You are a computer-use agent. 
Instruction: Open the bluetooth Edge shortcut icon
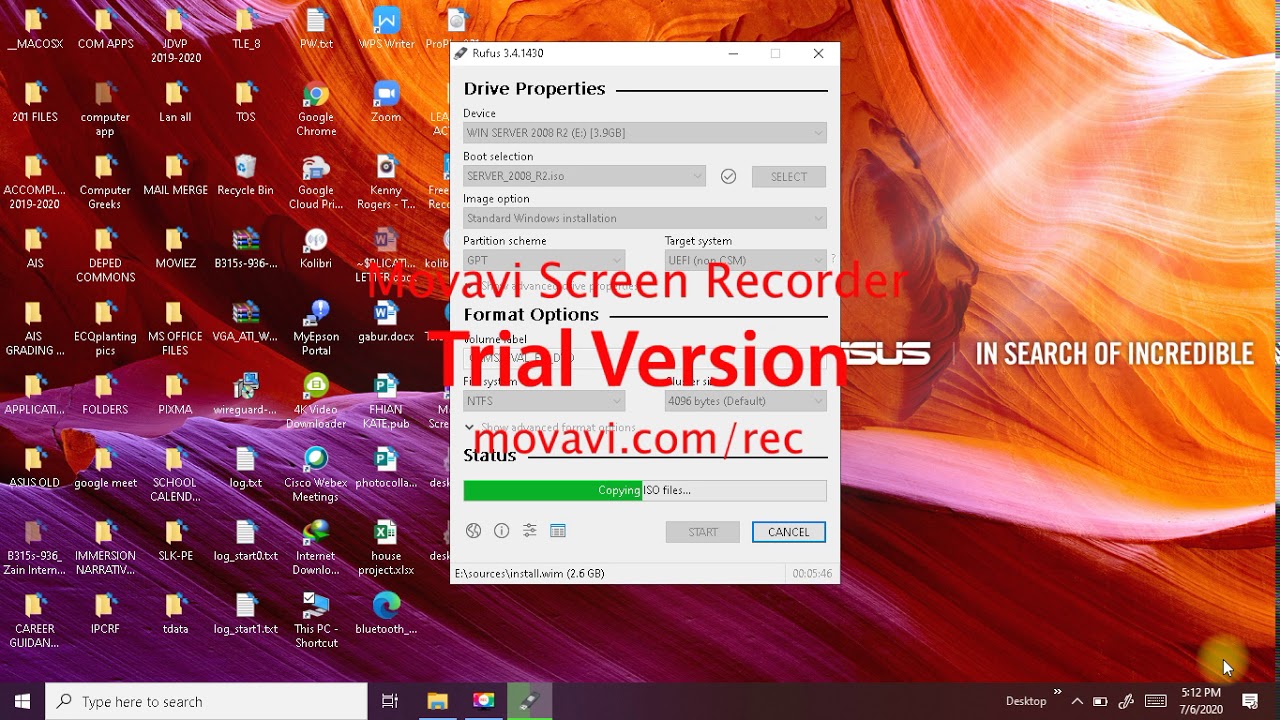[386, 614]
